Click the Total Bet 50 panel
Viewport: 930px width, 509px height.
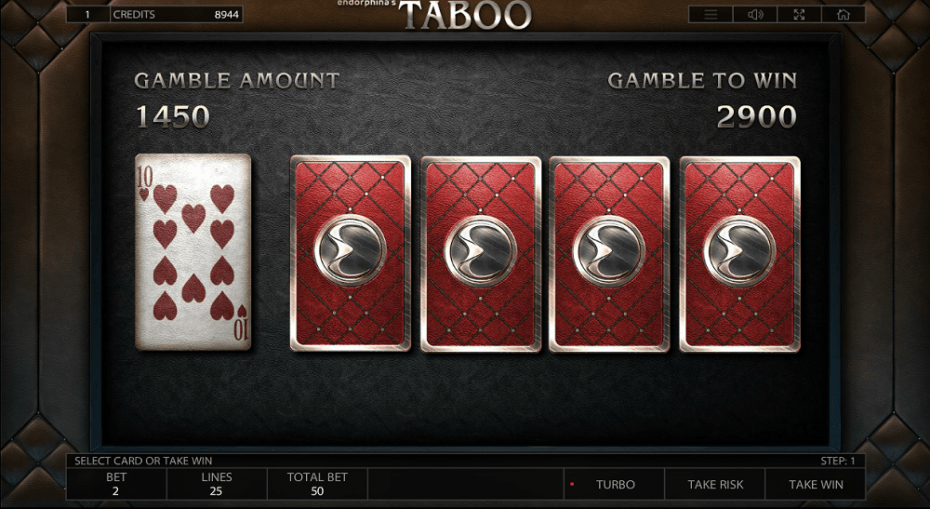317,484
